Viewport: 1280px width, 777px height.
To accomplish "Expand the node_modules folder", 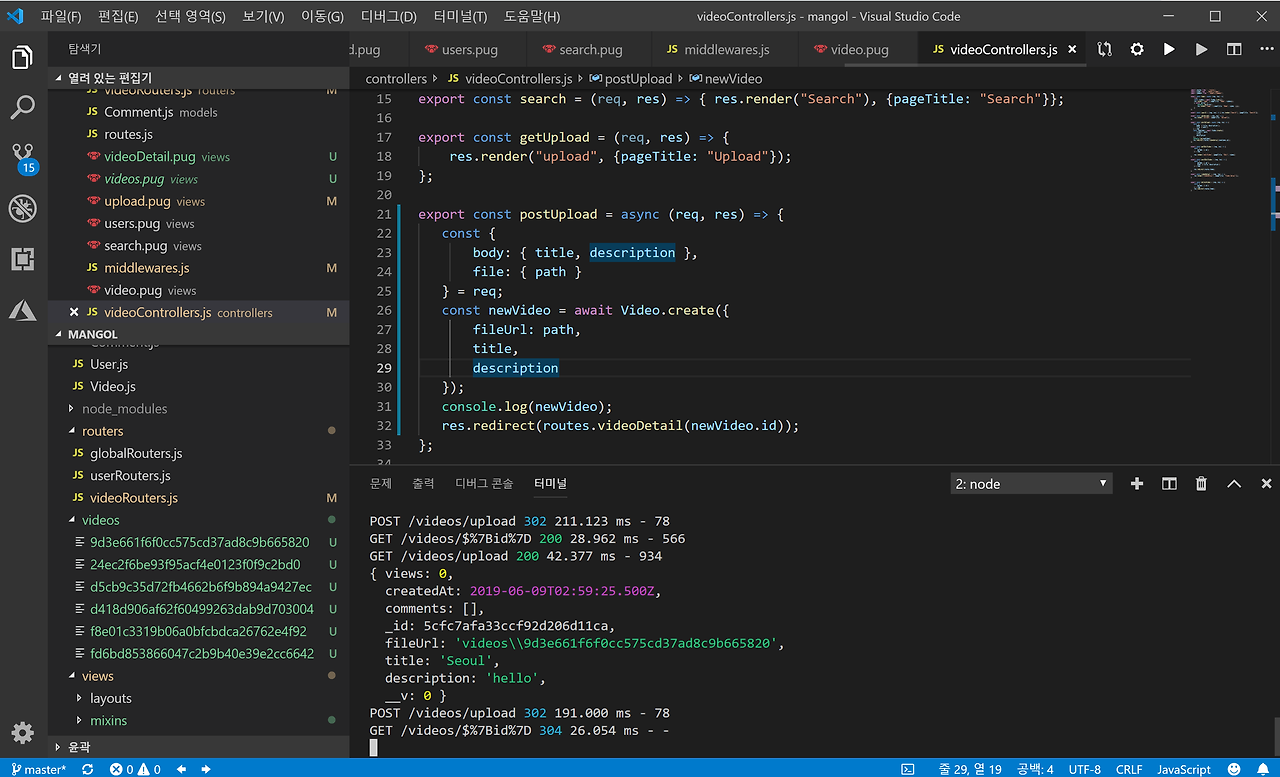I will pyautogui.click(x=124, y=409).
